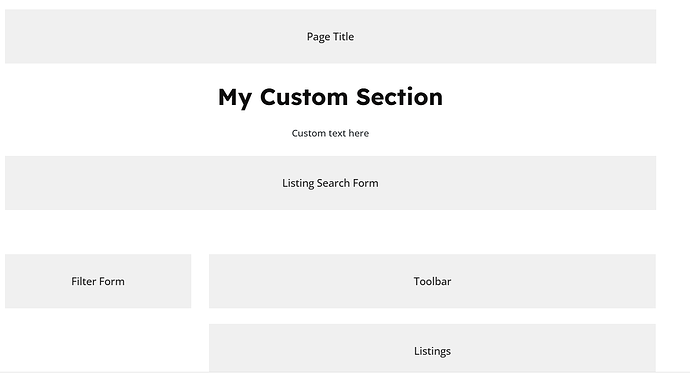
Task: Click the "Filter Form" label text
Action: coord(98,281)
